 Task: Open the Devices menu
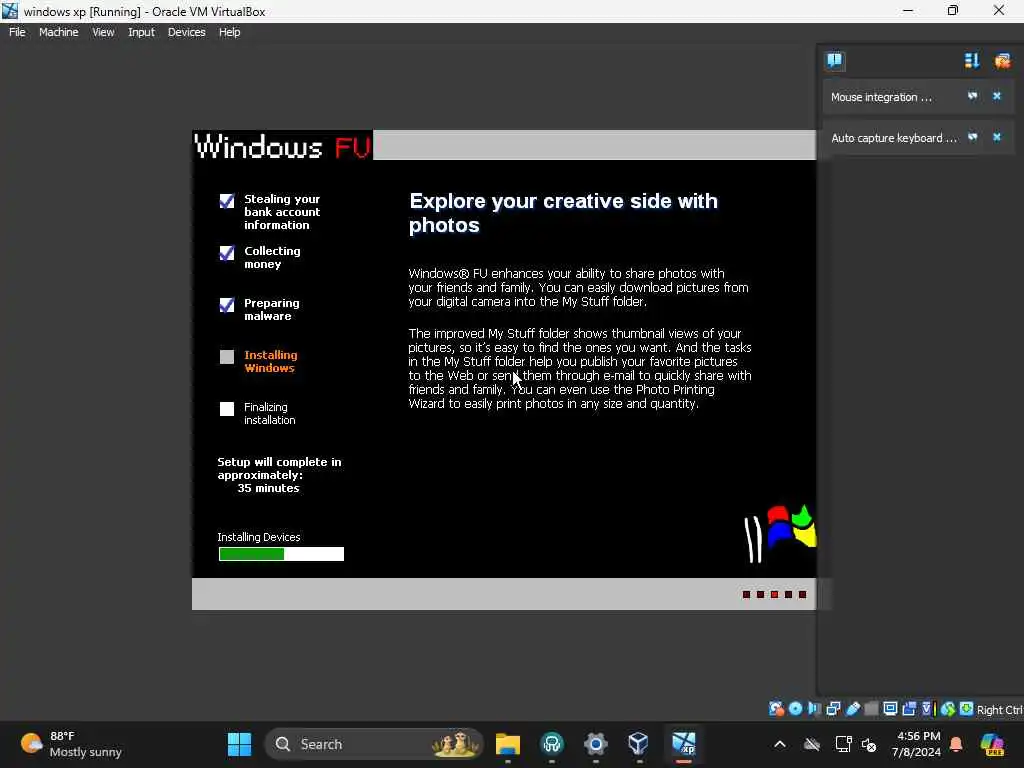coord(187,32)
